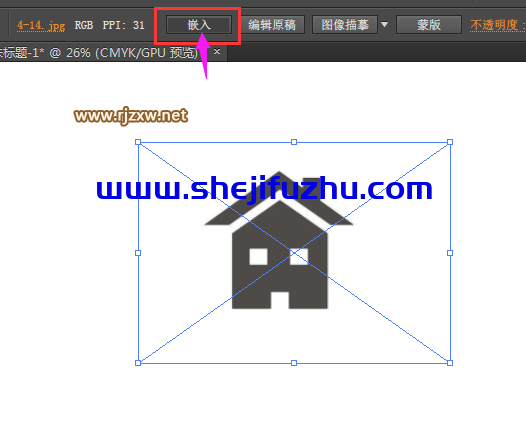This screenshot has width=526, height=428.
Task: Select the bottom-center selection handle
Action: [x=294, y=363]
